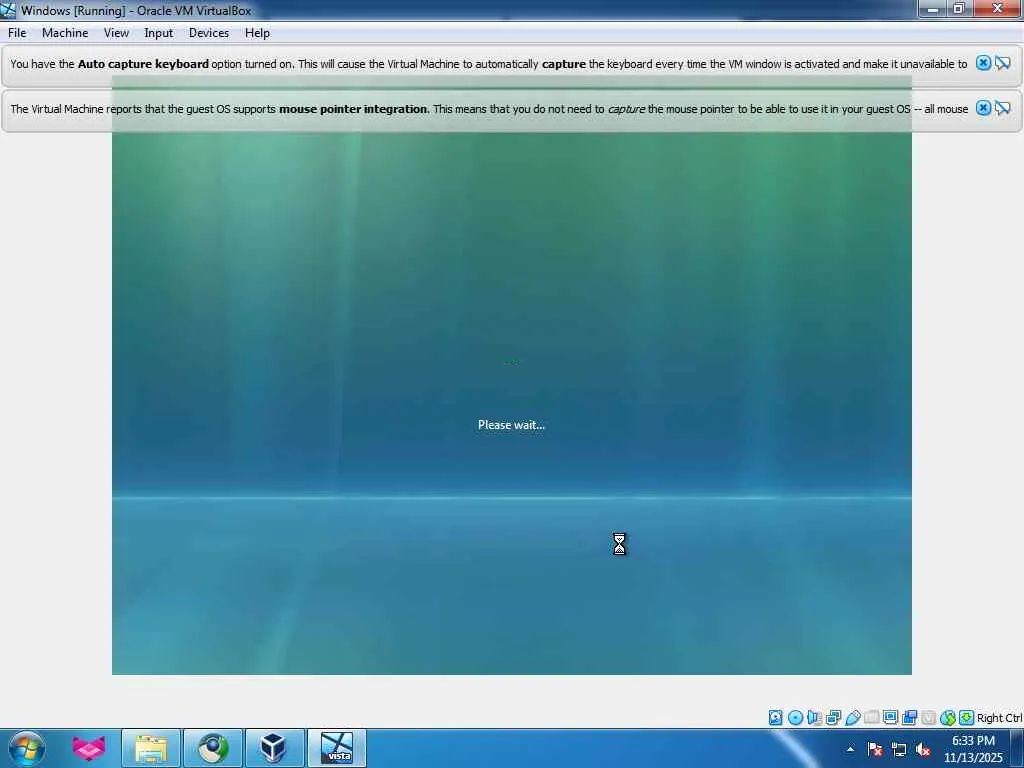1024x768 pixels.
Task: Click the Right Ctrl host key label
Action: 999,718
